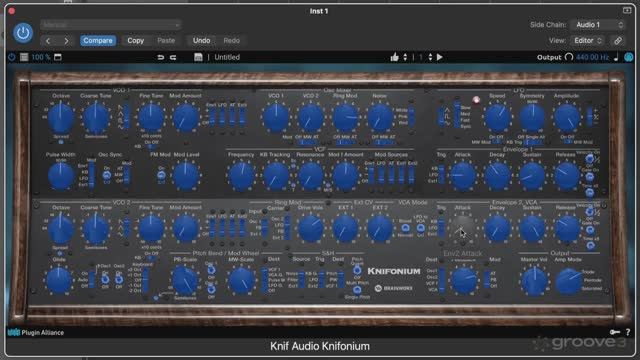Click the Untitled preset name

[x=227, y=57]
